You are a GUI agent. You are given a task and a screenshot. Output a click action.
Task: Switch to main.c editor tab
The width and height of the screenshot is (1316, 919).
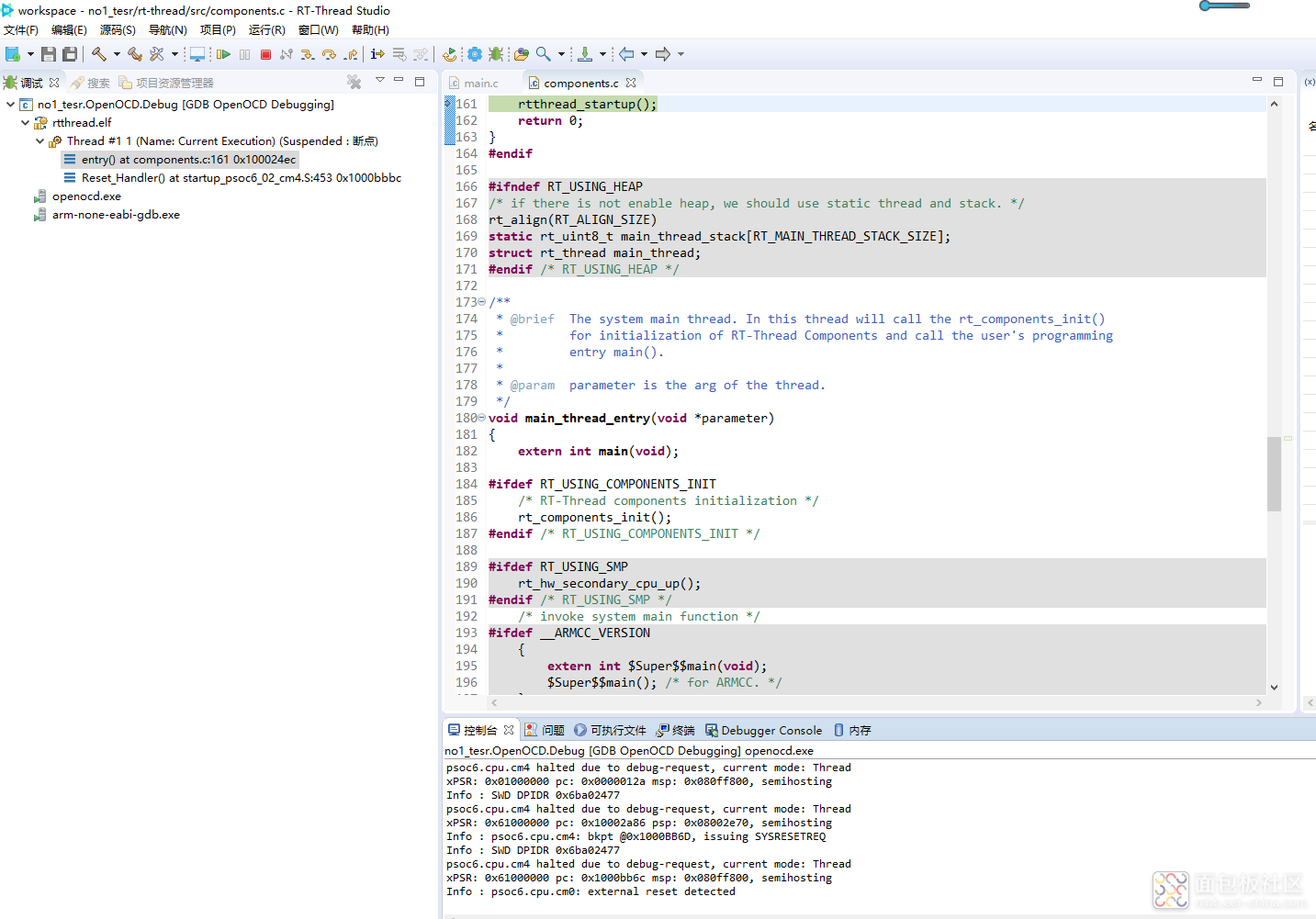pos(474,83)
